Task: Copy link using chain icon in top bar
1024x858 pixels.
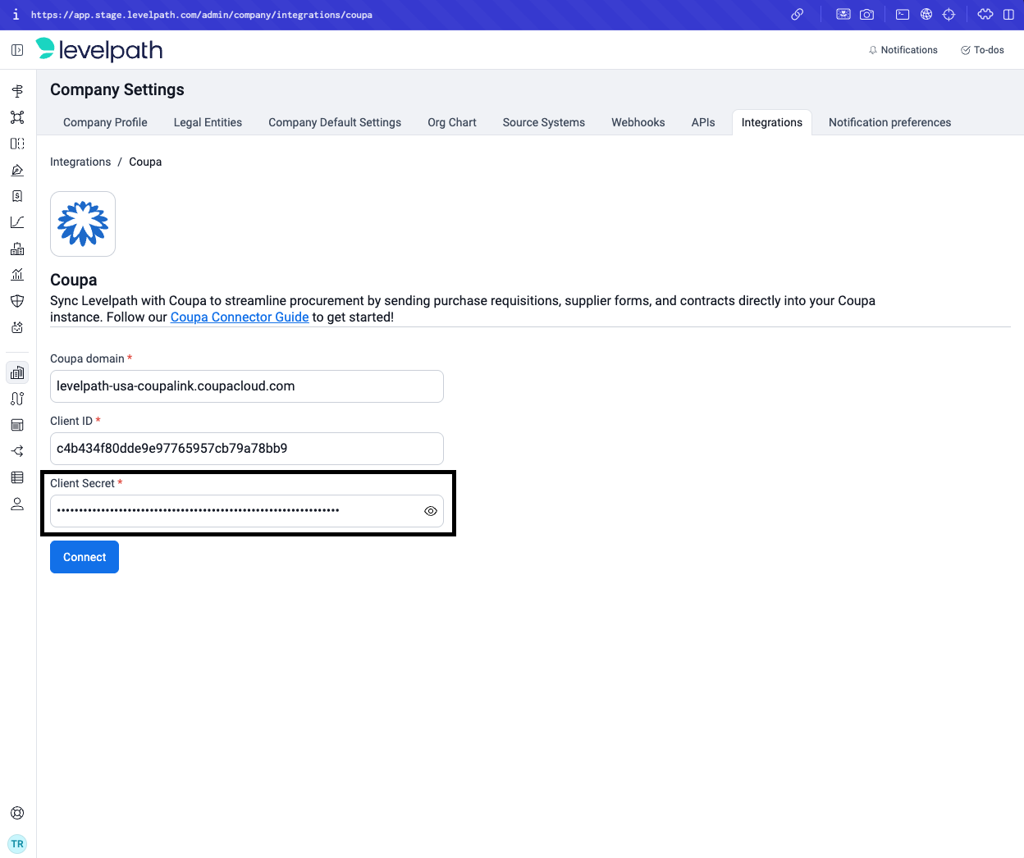Action: pos(797,15)
